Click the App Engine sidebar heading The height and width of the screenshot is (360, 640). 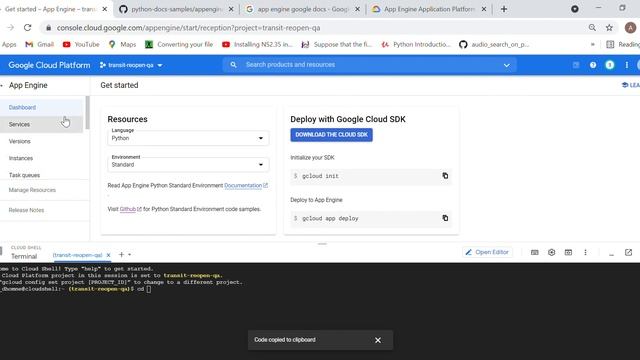pyautogui.click(x=28, y=85)
